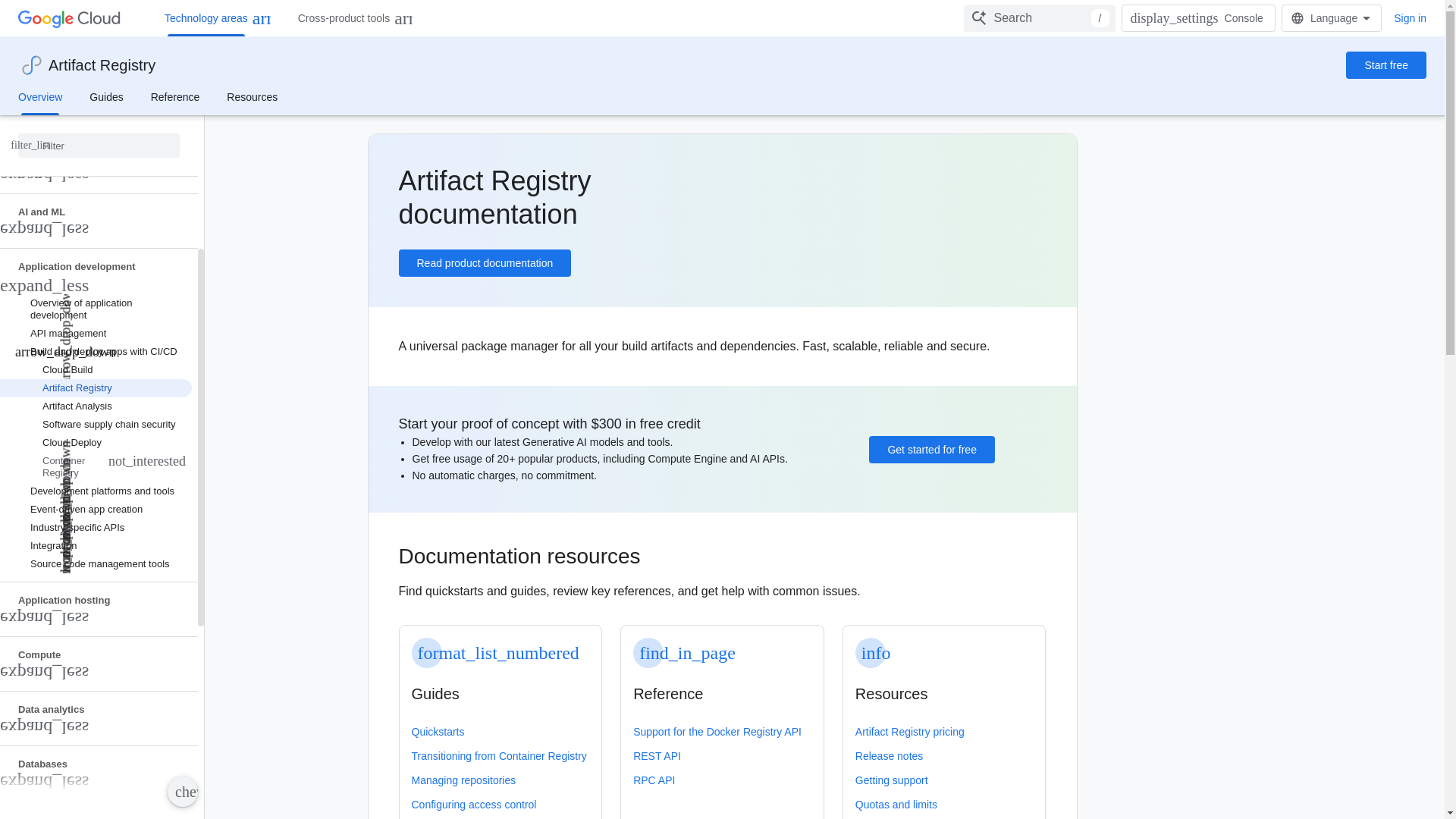1456x819 pixels.
Task: Open Development platforms and tools
Action: pyautogui.click(x=102, y=491)
